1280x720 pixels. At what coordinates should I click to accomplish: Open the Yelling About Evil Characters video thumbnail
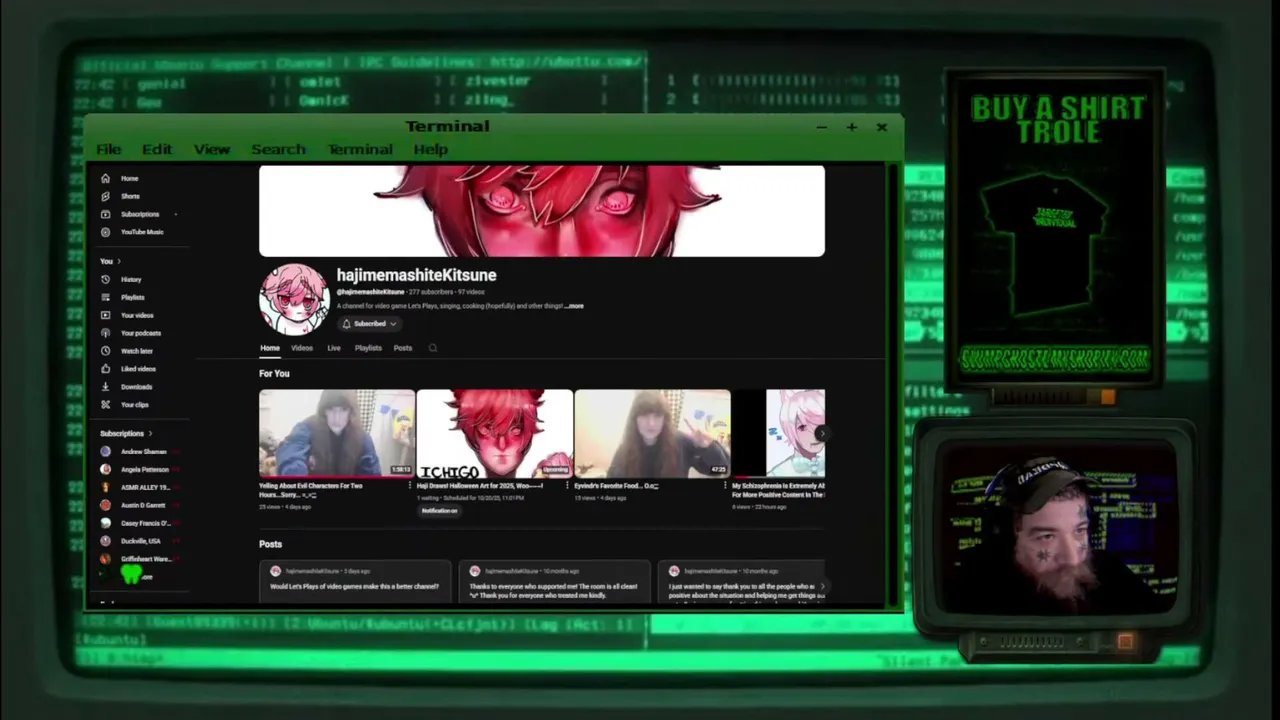pyautogui.click(x=337, y=434)
